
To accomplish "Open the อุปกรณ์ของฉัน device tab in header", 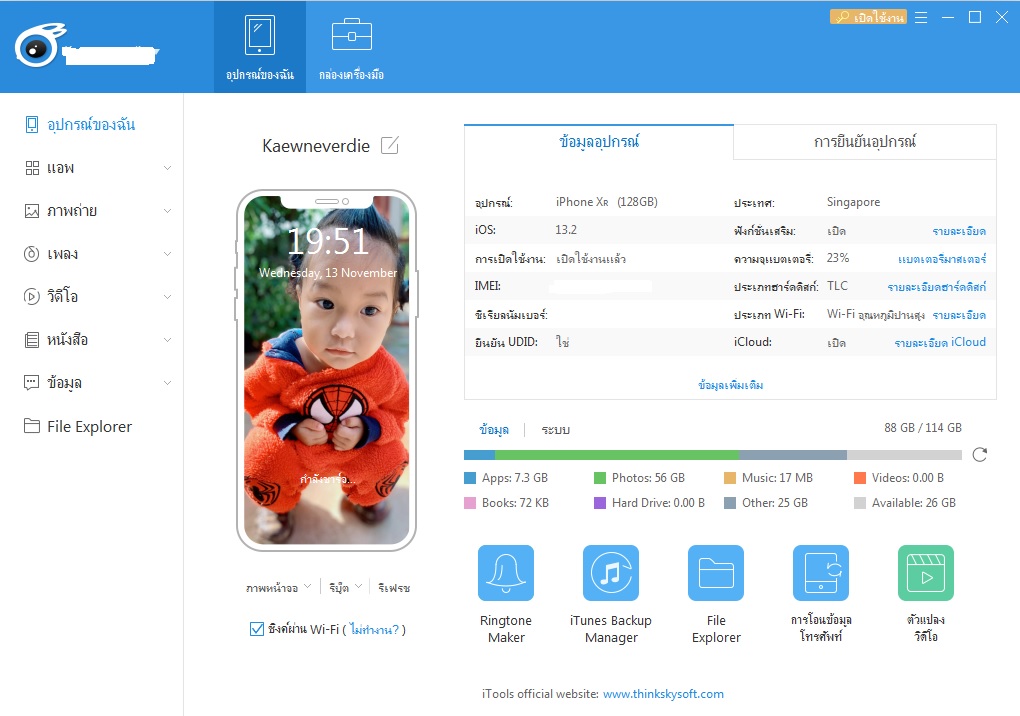I will [260, 47].
